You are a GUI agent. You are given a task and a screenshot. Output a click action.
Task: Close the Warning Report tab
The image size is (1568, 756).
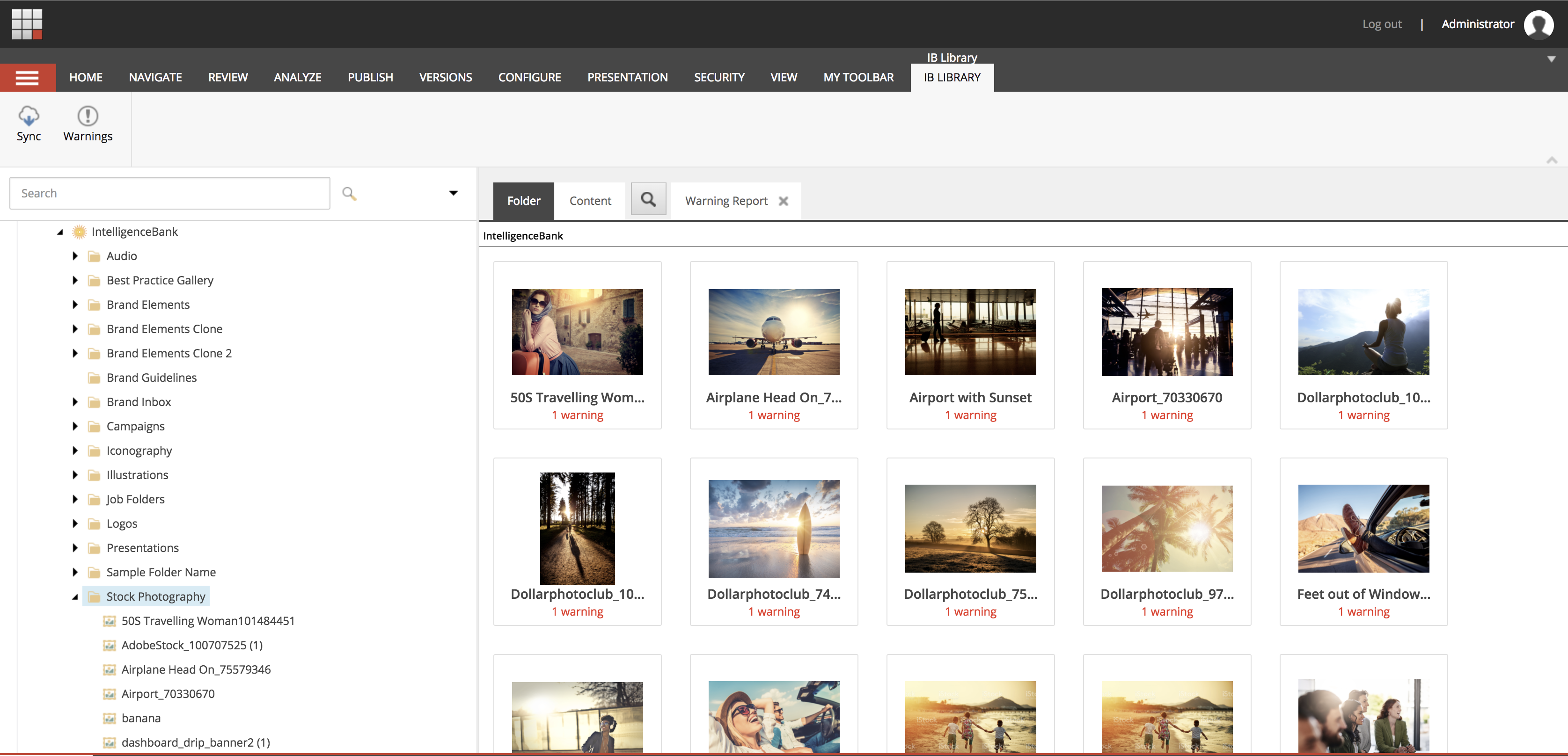click(784, 201)
